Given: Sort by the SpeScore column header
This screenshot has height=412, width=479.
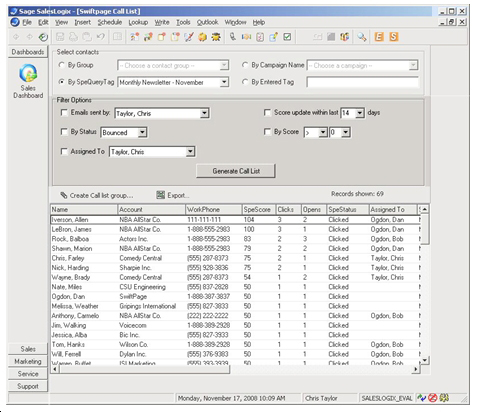Looking at the screenshot, I should click(259, 210).
